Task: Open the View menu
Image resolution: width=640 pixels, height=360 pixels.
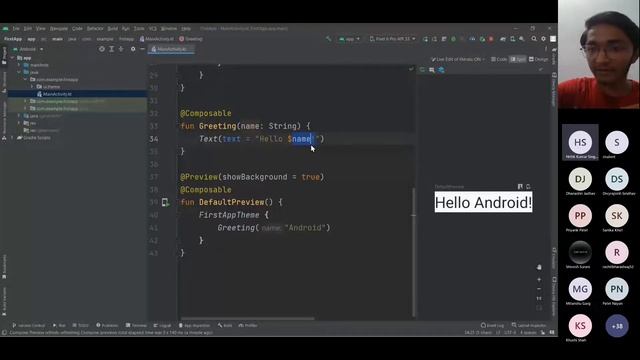Action: (41, 29)
